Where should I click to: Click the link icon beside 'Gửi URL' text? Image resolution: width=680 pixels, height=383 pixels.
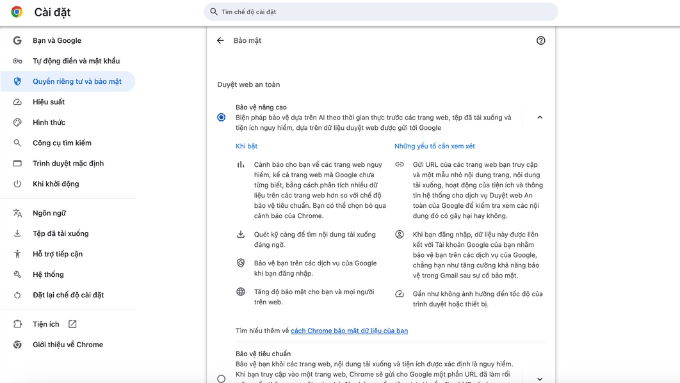399,164
